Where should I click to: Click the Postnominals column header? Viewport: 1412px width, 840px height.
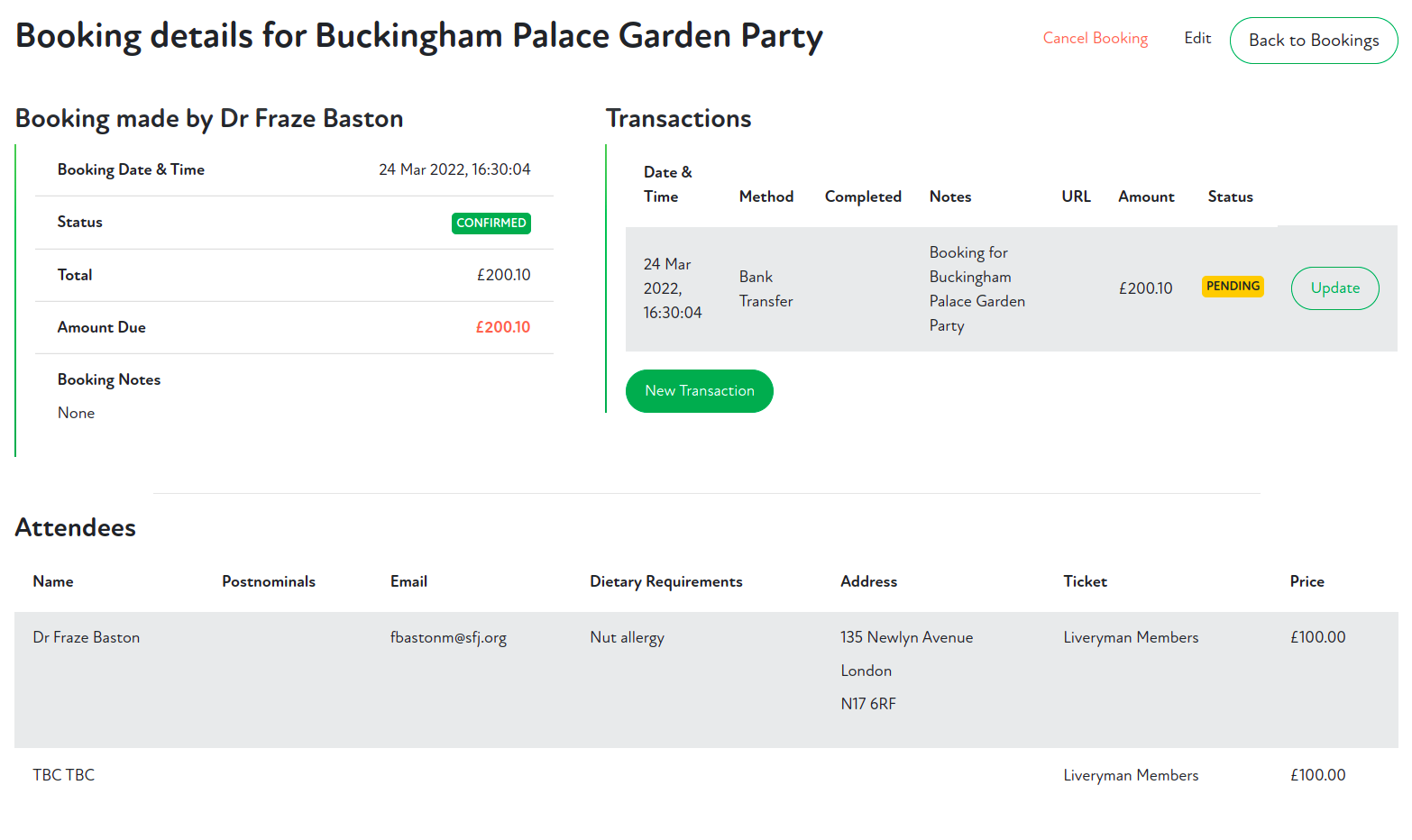click(x=269, y=581)
